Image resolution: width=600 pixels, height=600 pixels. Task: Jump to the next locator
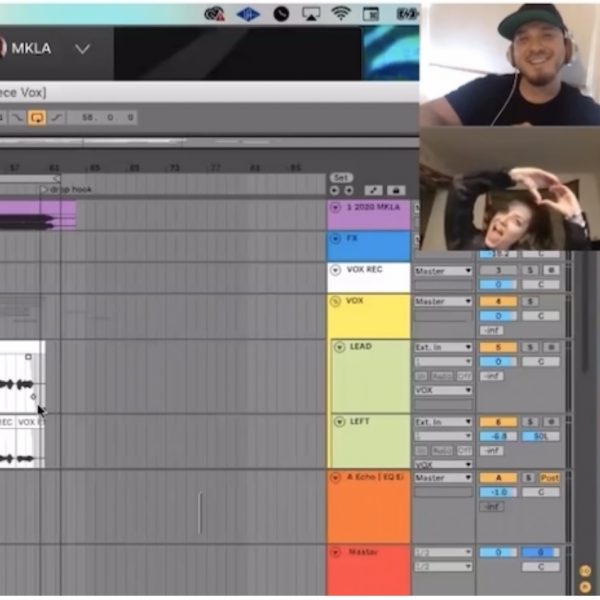pos(349,190)
